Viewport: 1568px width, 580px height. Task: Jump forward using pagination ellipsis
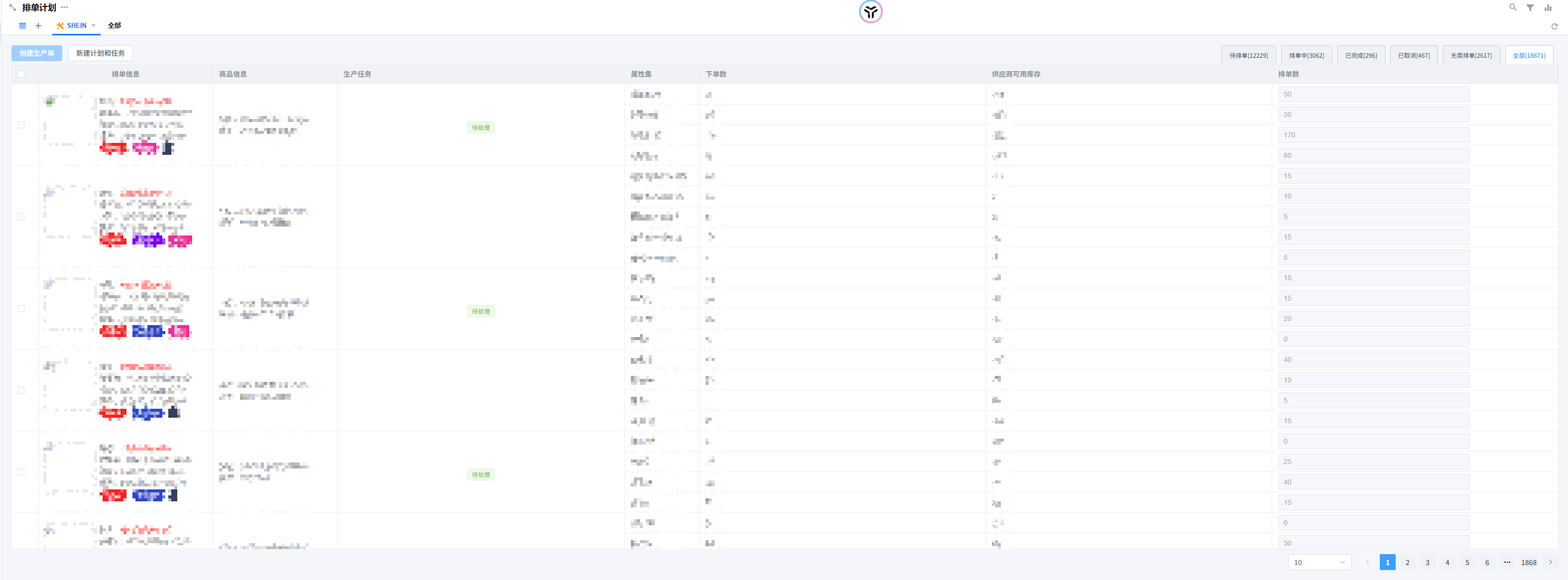tap(1507, 563)
